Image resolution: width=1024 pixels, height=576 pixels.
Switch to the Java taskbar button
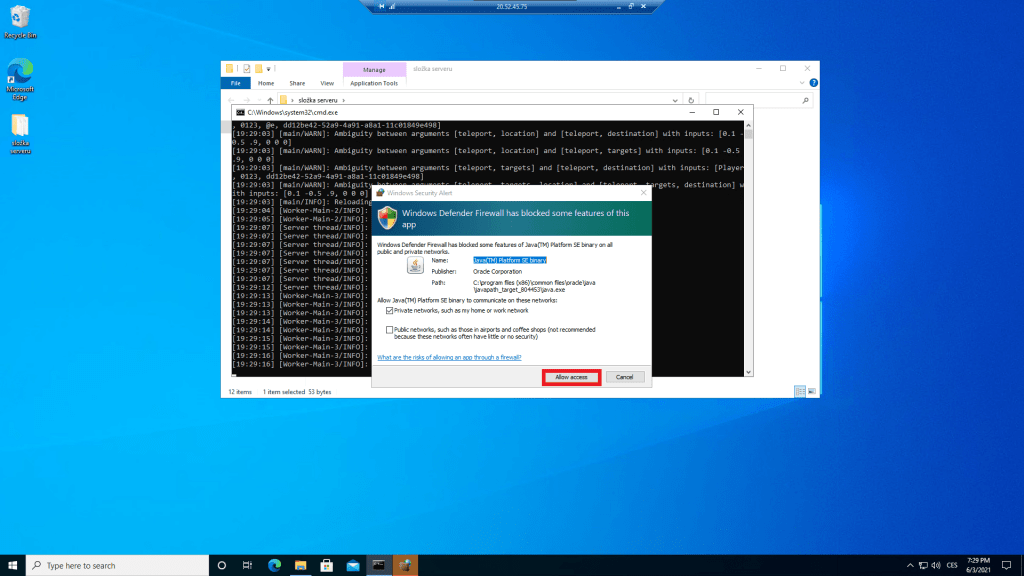click(405, 566)
